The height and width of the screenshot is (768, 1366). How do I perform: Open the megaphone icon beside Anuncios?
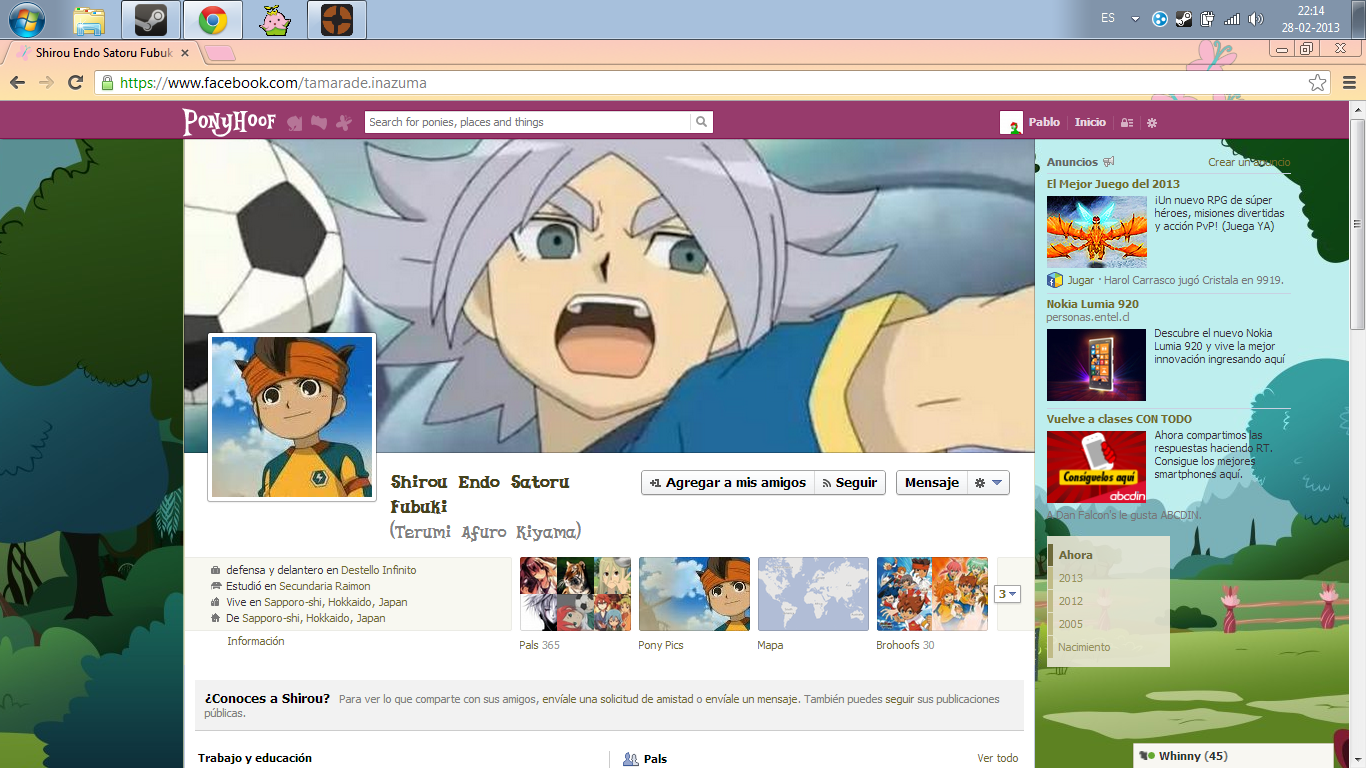pos(1108,162)
